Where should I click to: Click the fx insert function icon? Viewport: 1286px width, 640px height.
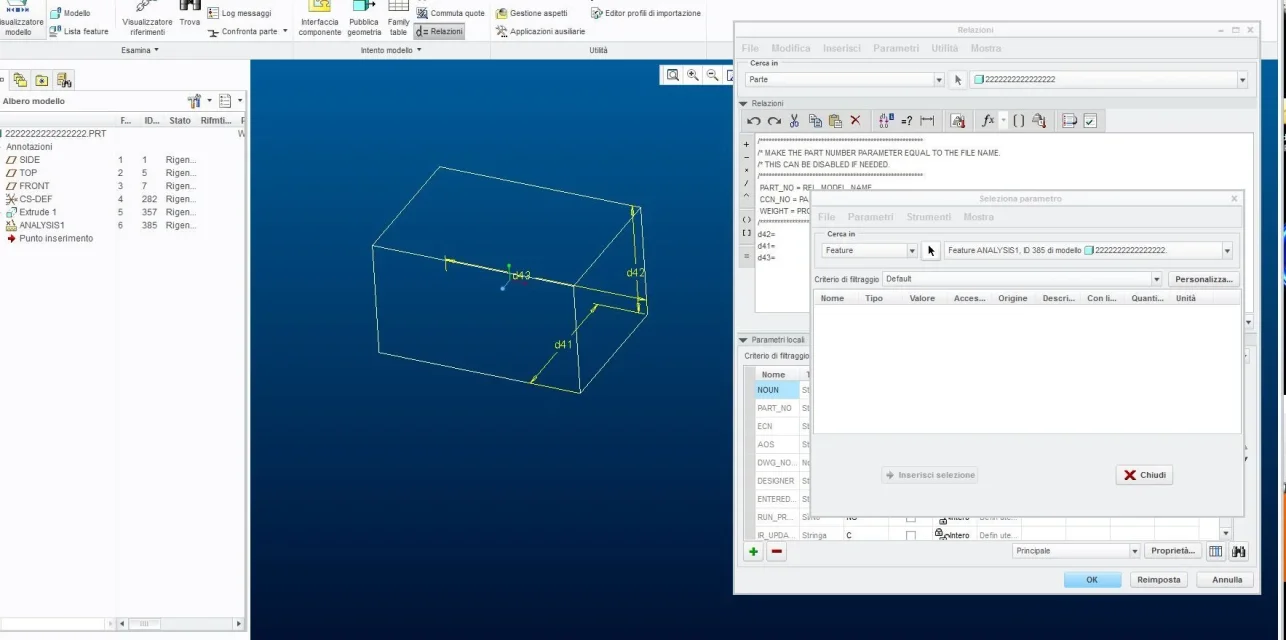tap(988, 121)
